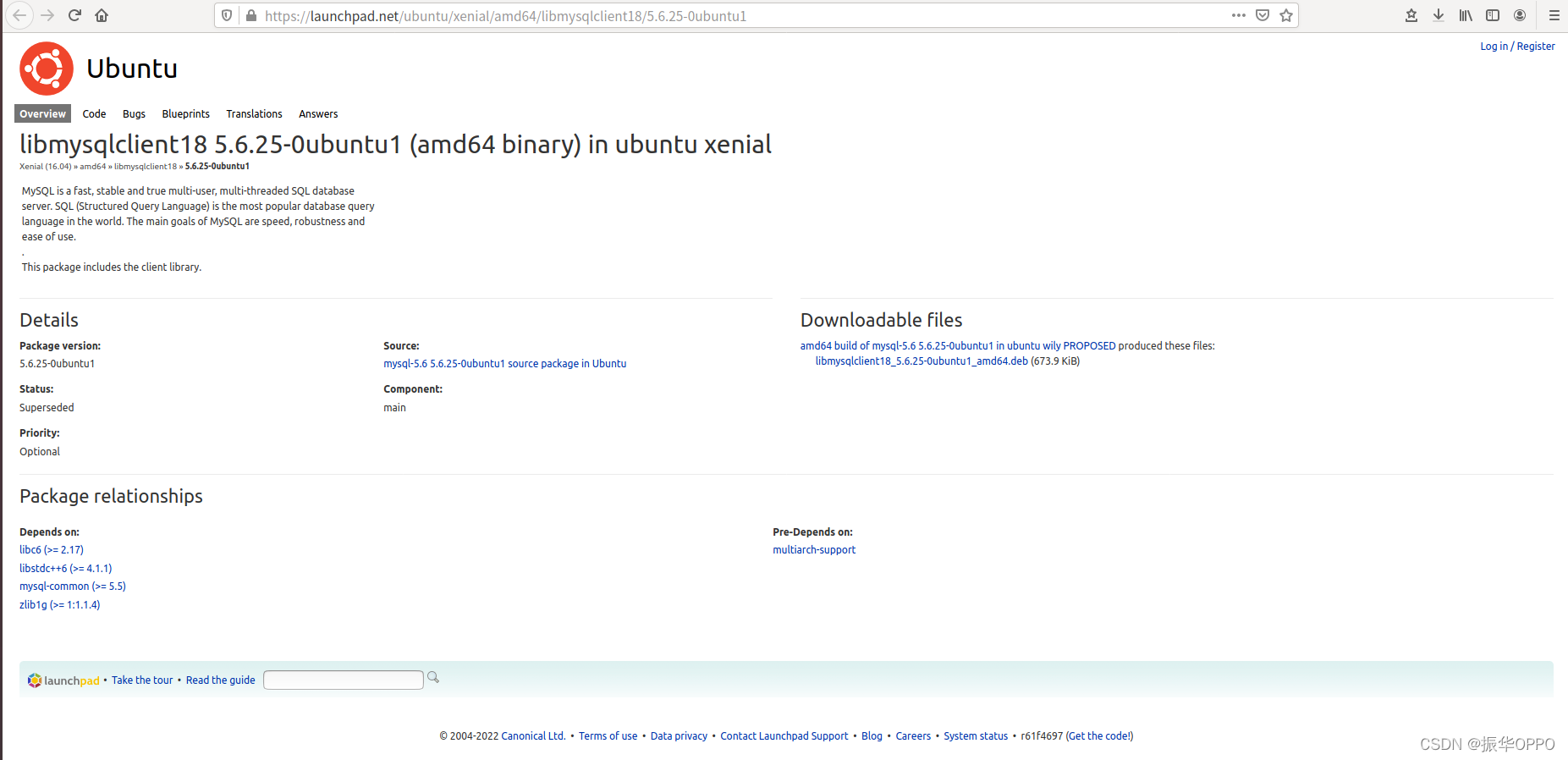Open the Careers footer link

[x=913, y=736]
